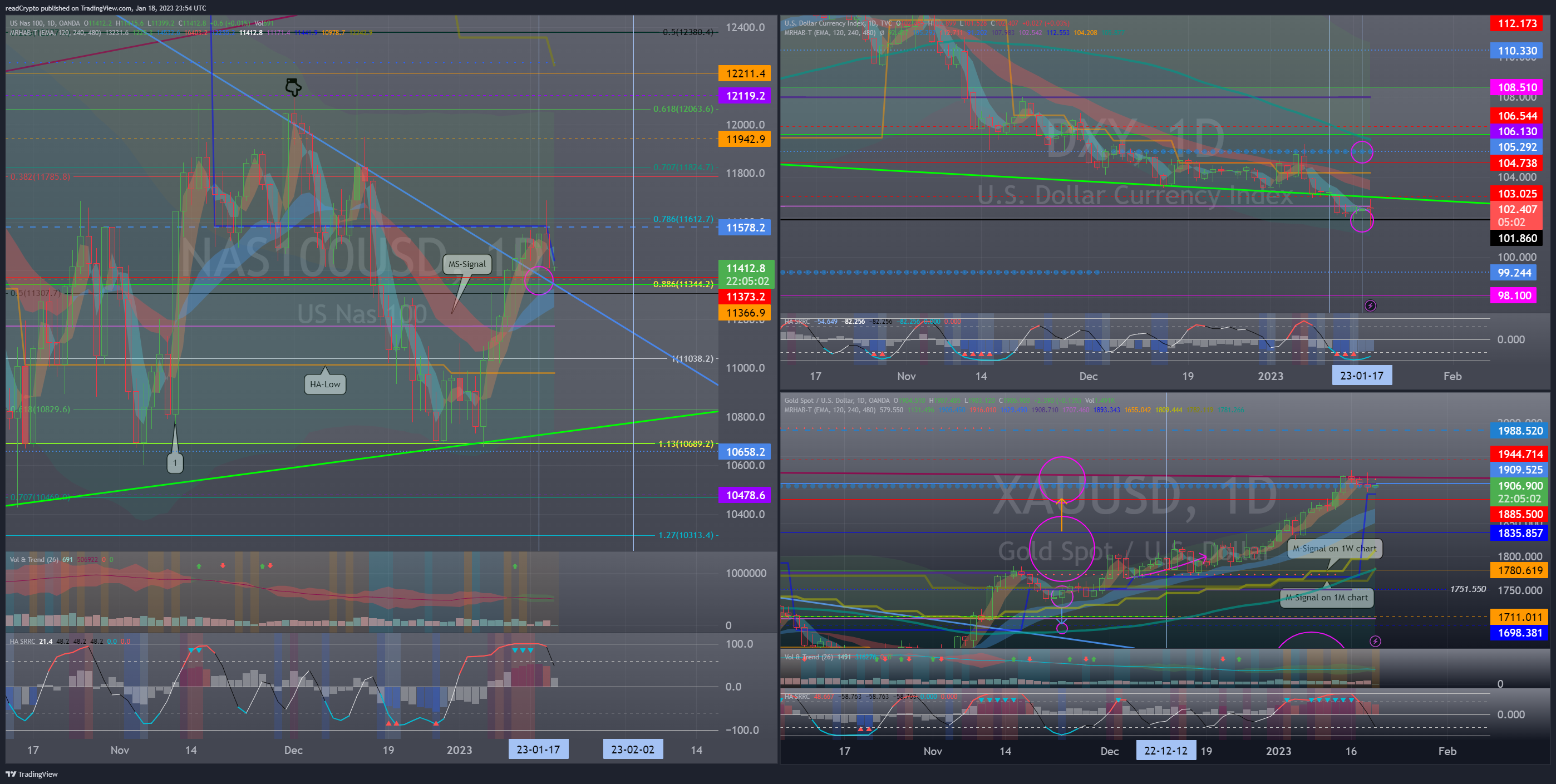
Task: Click the 101.860 black price label on DXY
Action: coord(1516,238)
